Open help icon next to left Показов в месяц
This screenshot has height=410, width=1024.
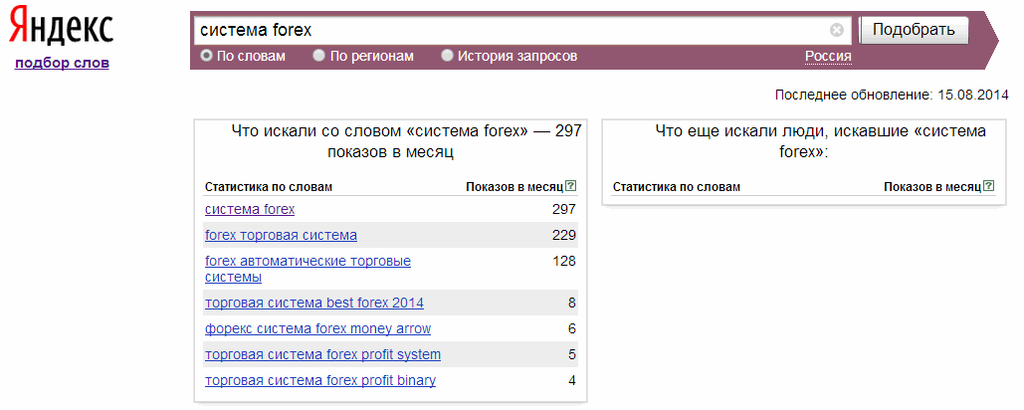point(571,186)
